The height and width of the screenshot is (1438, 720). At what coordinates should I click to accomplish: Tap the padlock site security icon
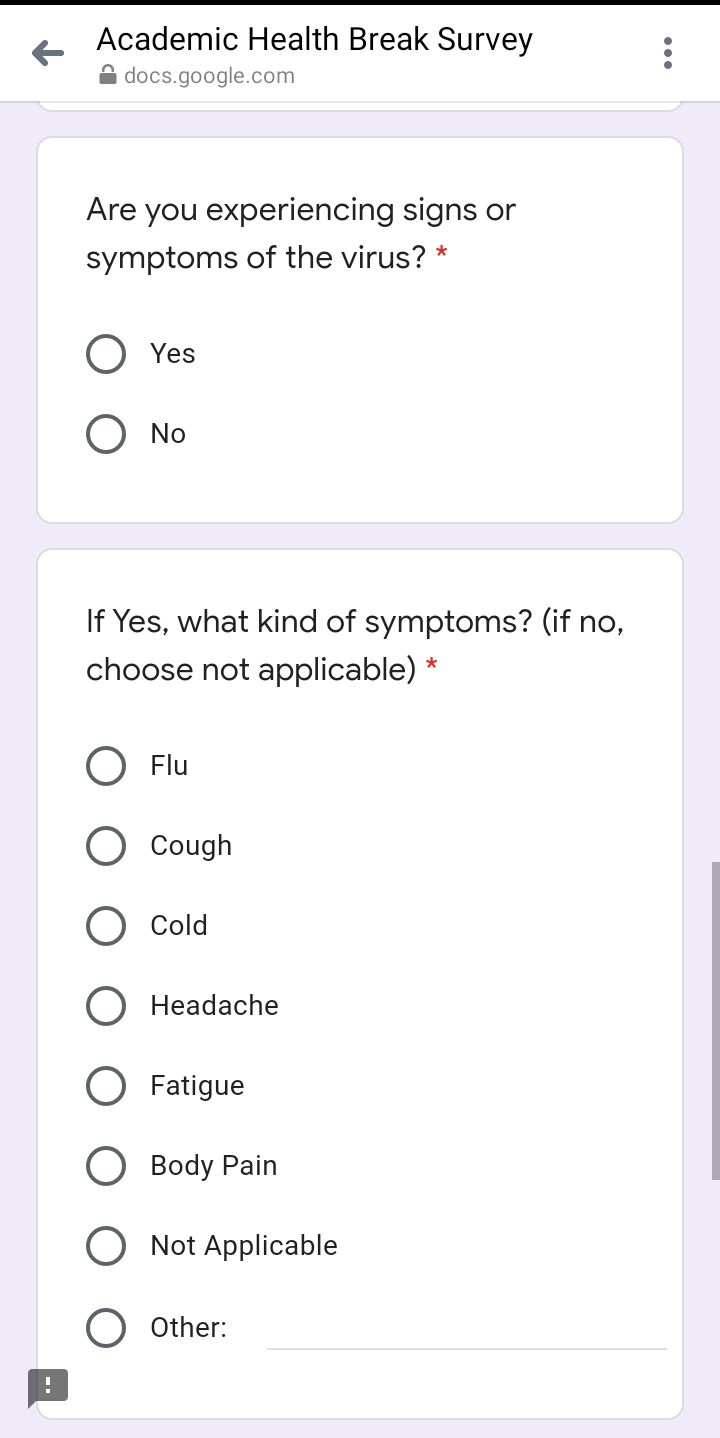coord(108,76)
